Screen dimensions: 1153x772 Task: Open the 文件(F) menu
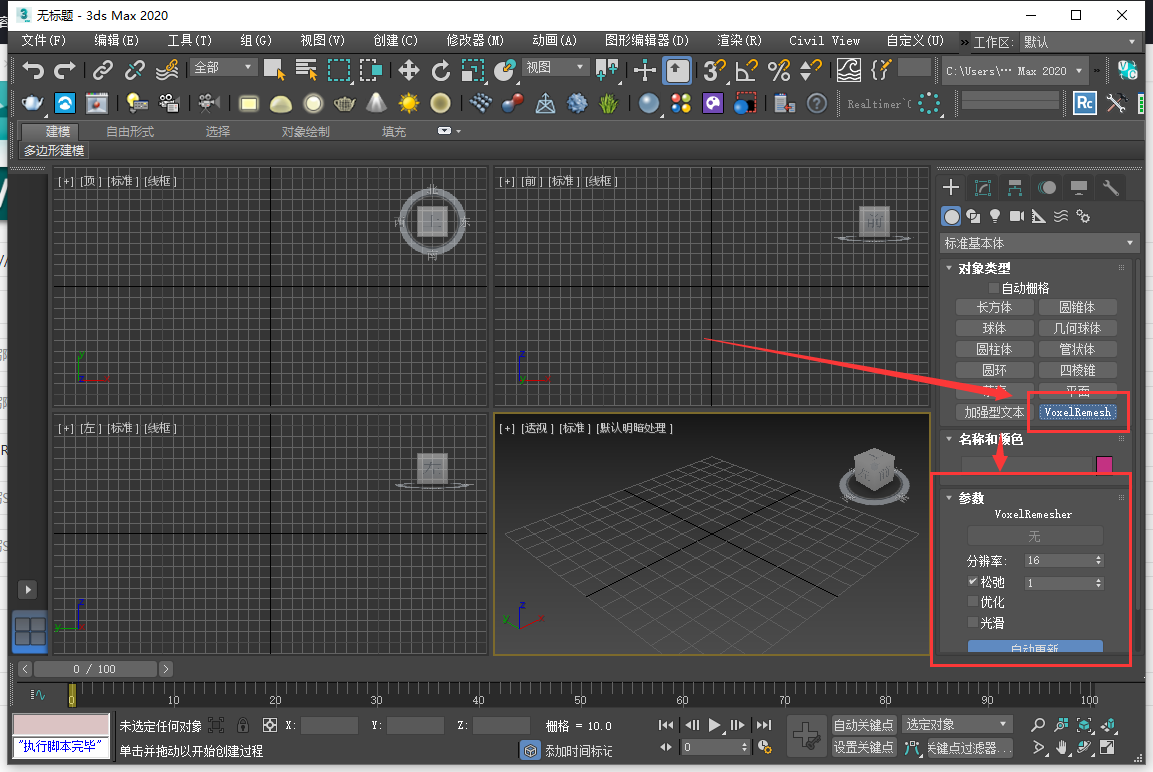click(43, 40)
